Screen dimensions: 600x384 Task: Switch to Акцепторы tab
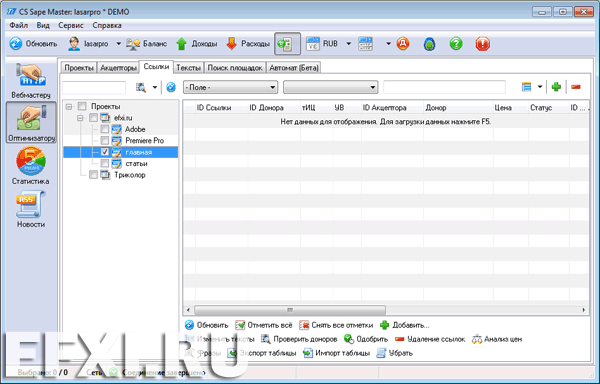pyautogui.click(x=118, y=68)
